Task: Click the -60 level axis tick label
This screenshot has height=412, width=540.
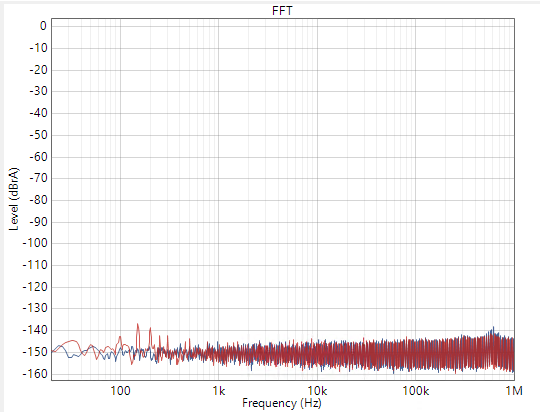Action: click(x=38, y=157)
